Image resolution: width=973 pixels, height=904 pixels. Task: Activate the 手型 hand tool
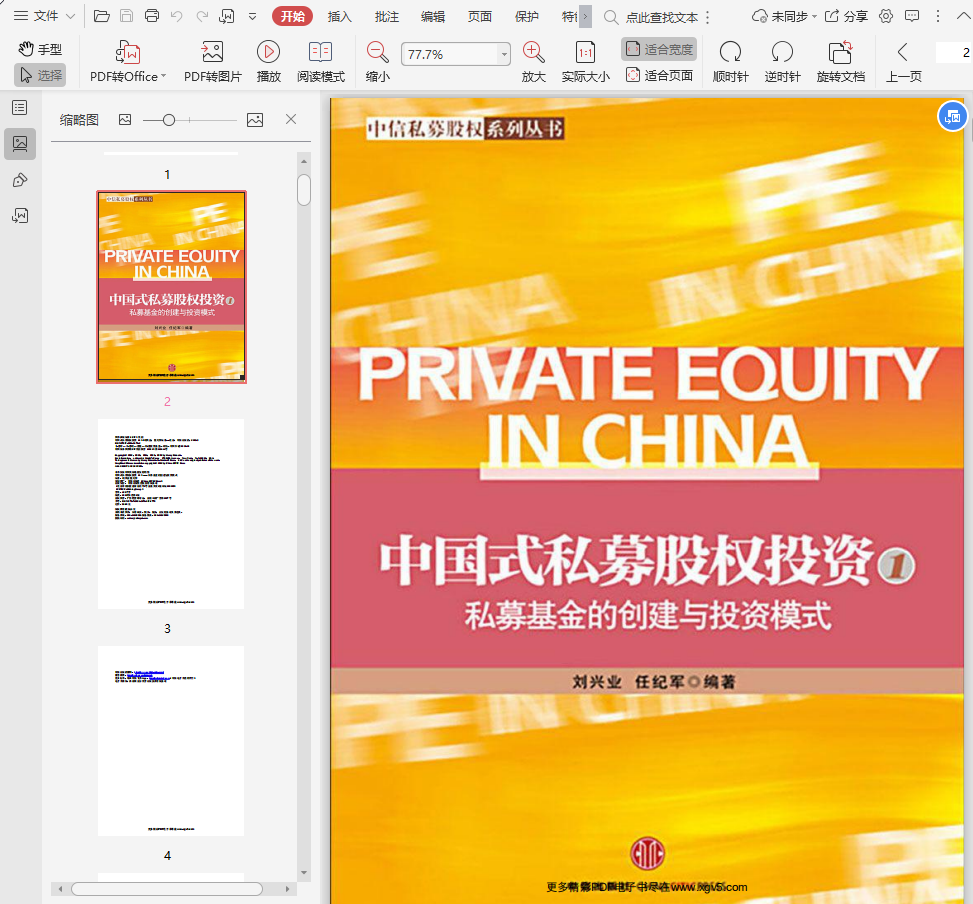pyautogui.click(x=40, y=49)
